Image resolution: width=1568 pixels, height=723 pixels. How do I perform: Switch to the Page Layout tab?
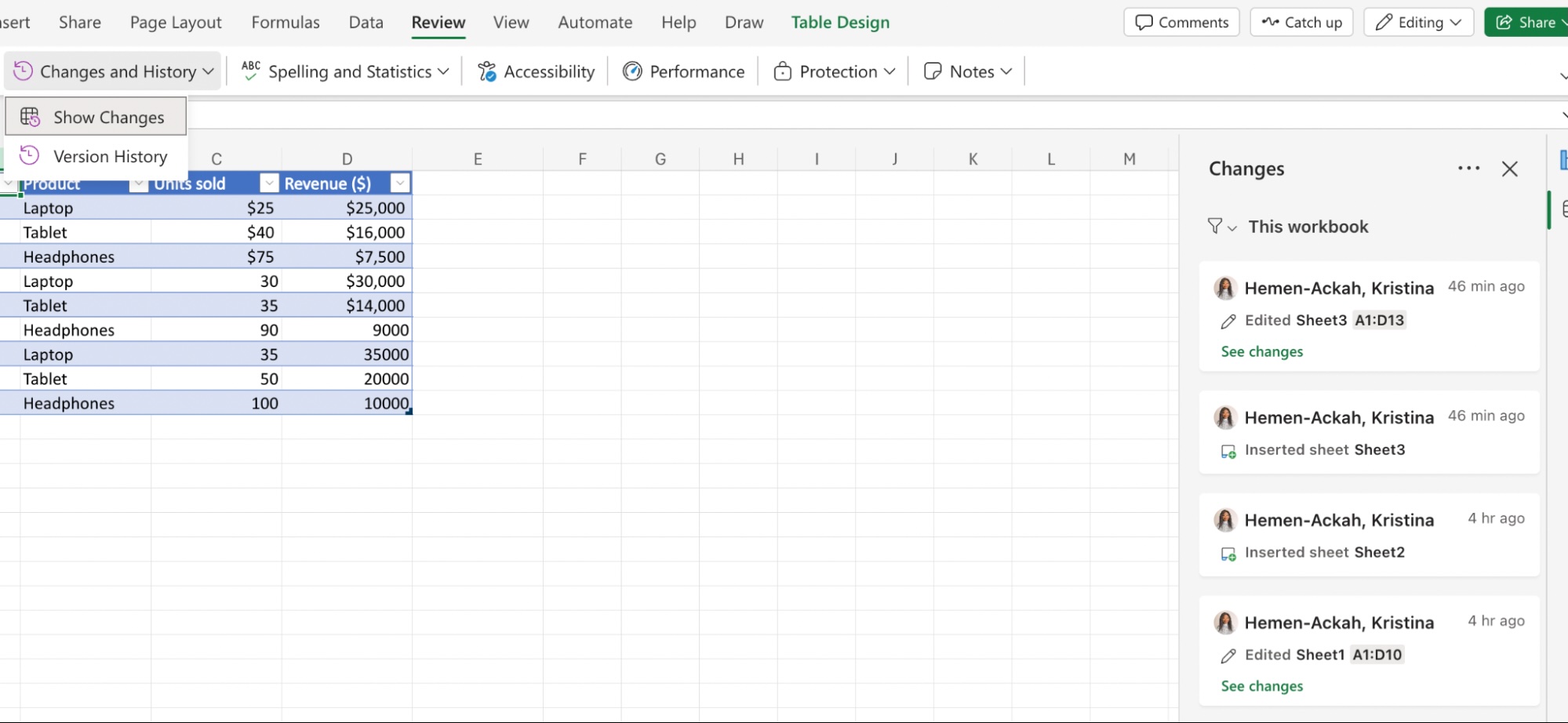pos(176,23)
